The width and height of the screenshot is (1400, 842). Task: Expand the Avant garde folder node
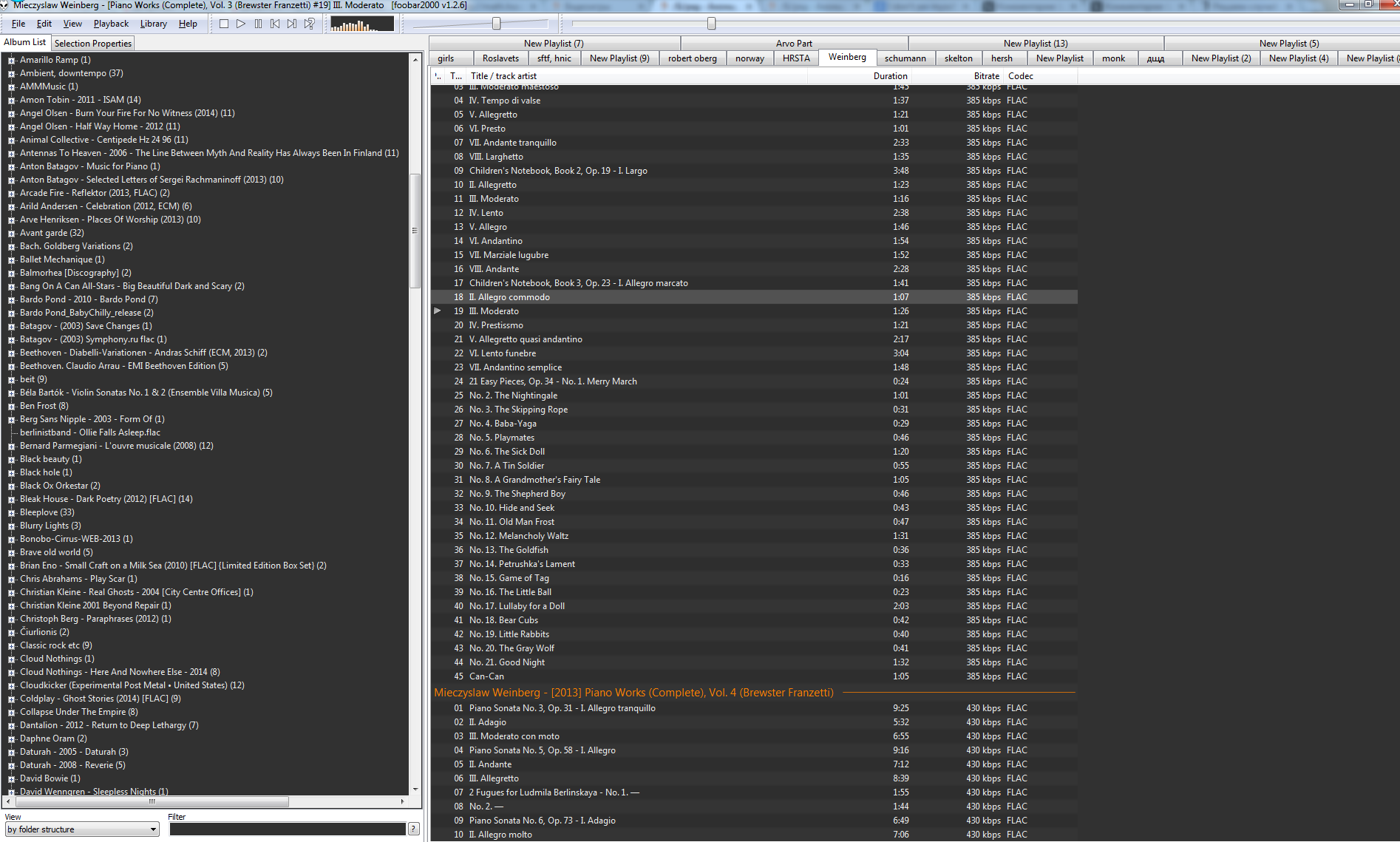11,234
